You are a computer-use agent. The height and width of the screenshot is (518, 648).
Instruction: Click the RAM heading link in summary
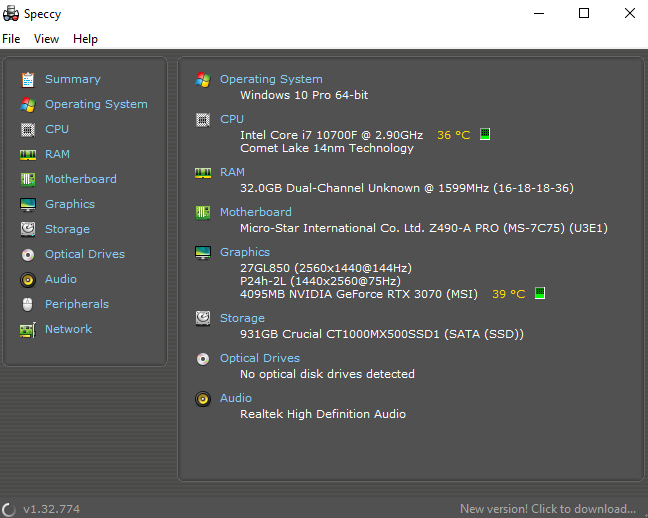click(232, 172)
